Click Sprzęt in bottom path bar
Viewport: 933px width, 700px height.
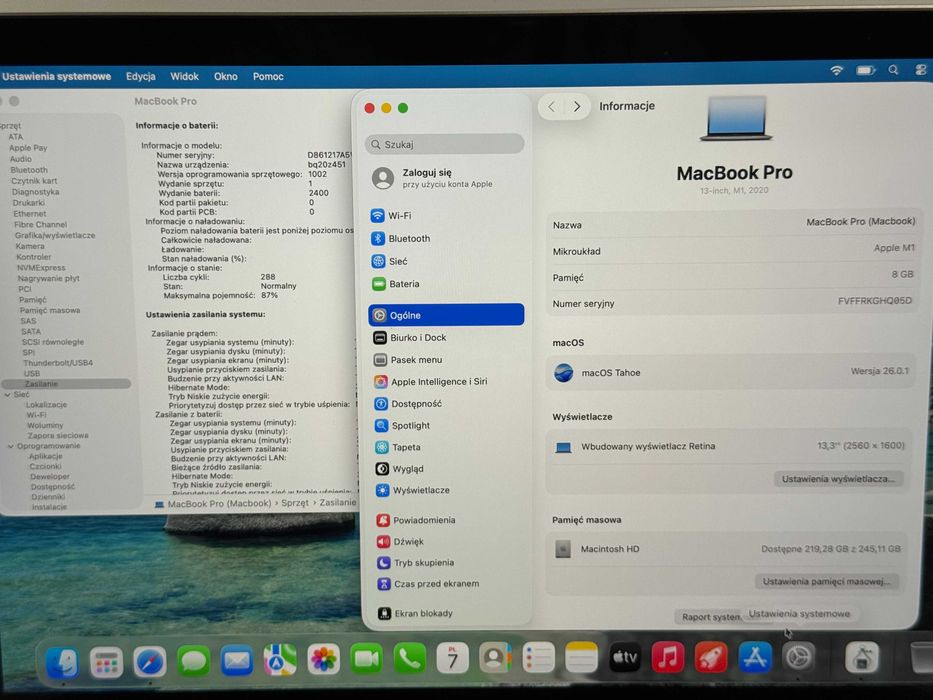(x=295, y=503)
